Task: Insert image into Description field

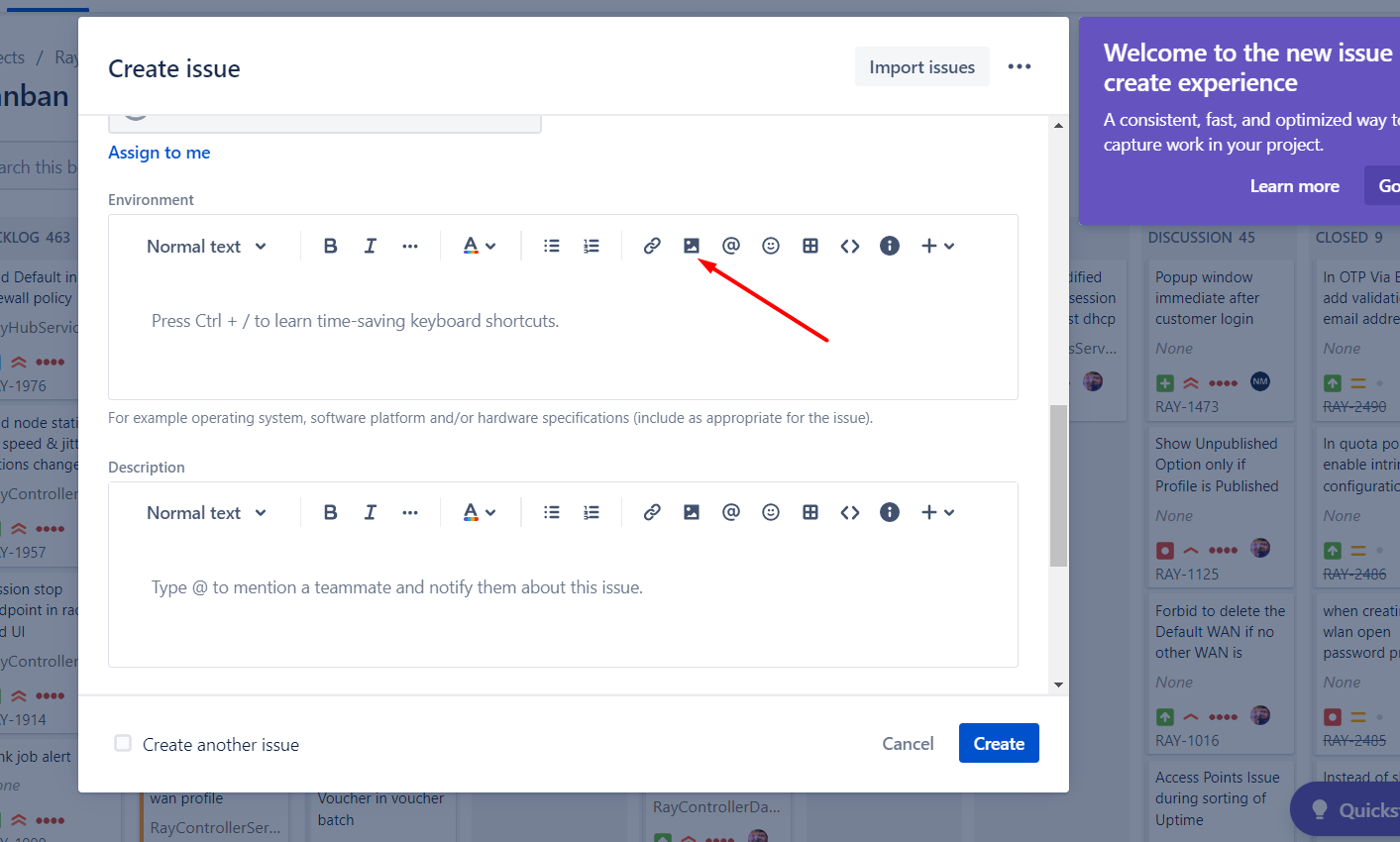Action: click(x=692, y=512)
